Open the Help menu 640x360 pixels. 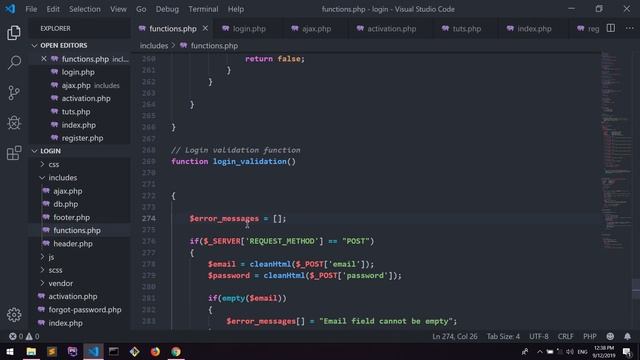pos(236,9)
